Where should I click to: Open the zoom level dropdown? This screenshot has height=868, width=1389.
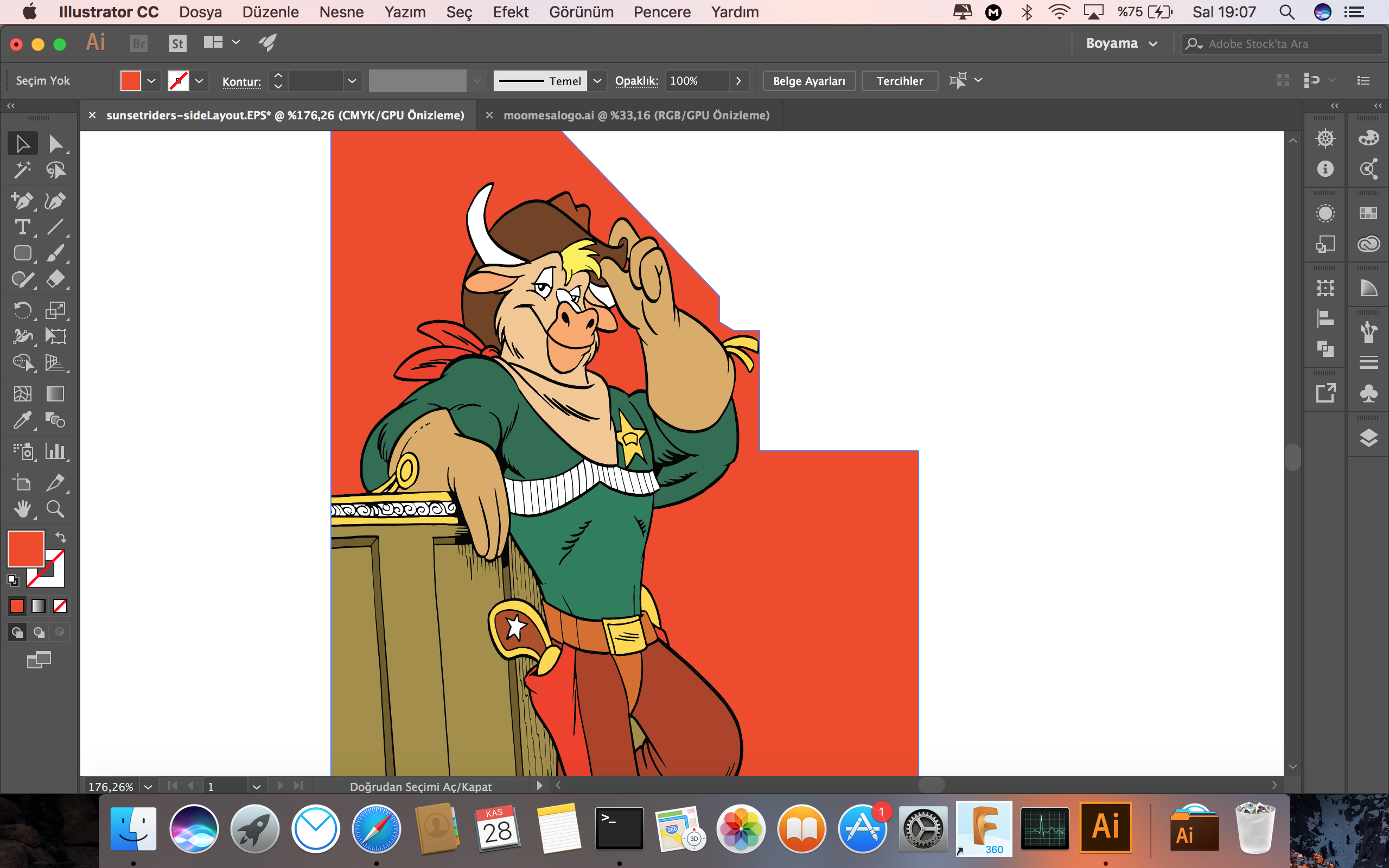(x=148, y=787)
